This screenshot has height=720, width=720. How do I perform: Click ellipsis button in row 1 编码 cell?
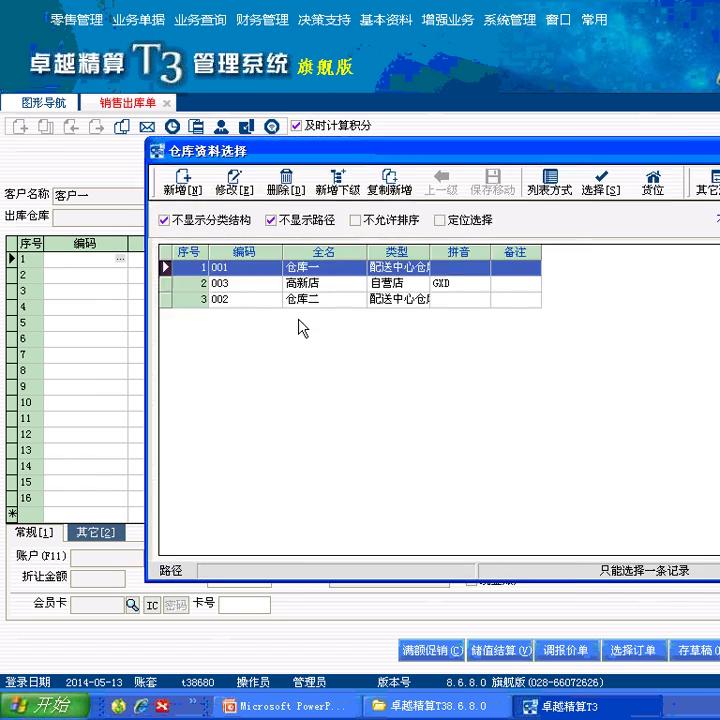coord(120,259)
